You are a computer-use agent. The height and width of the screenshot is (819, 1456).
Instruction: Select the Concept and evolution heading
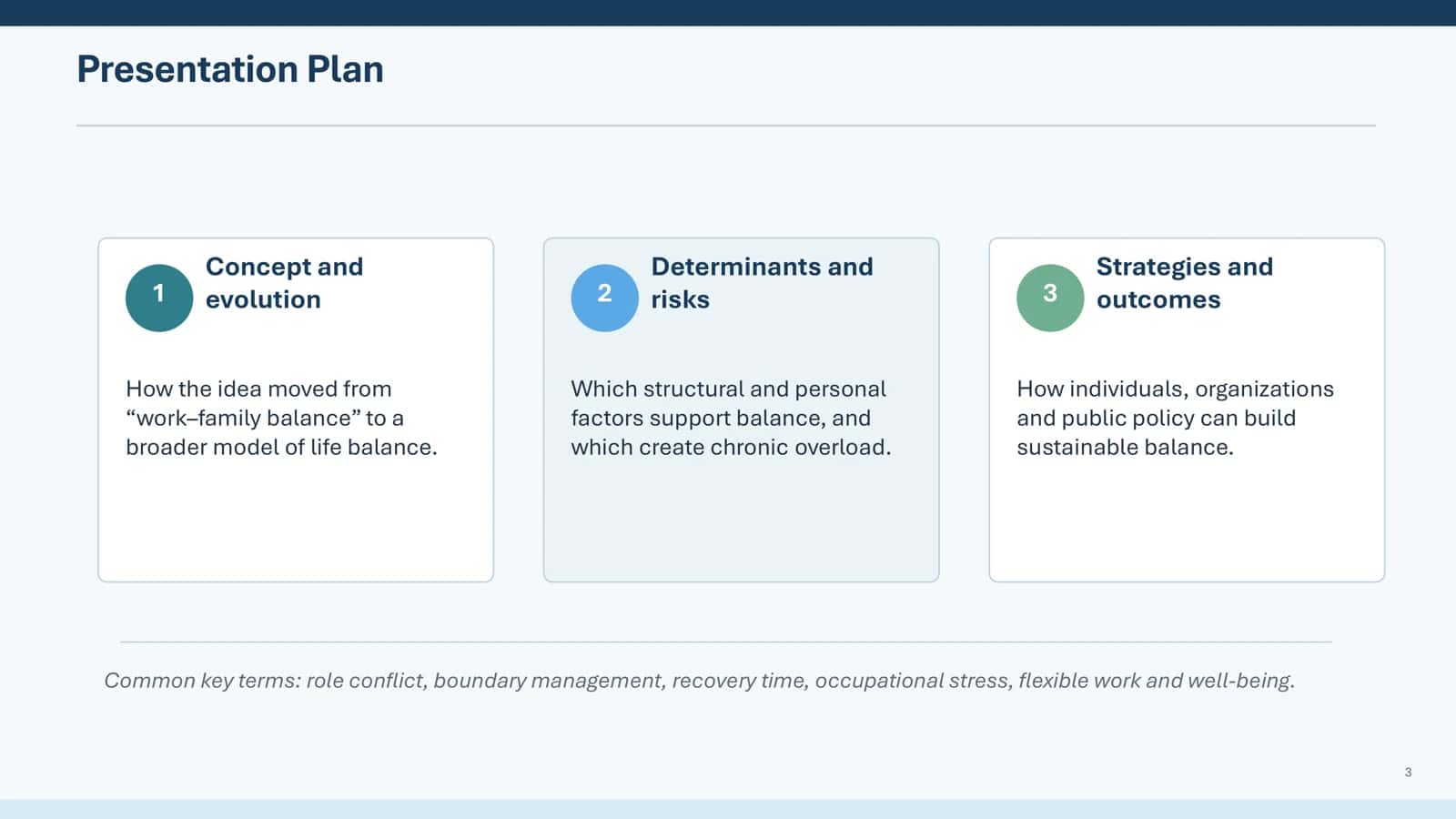point(284,283)
